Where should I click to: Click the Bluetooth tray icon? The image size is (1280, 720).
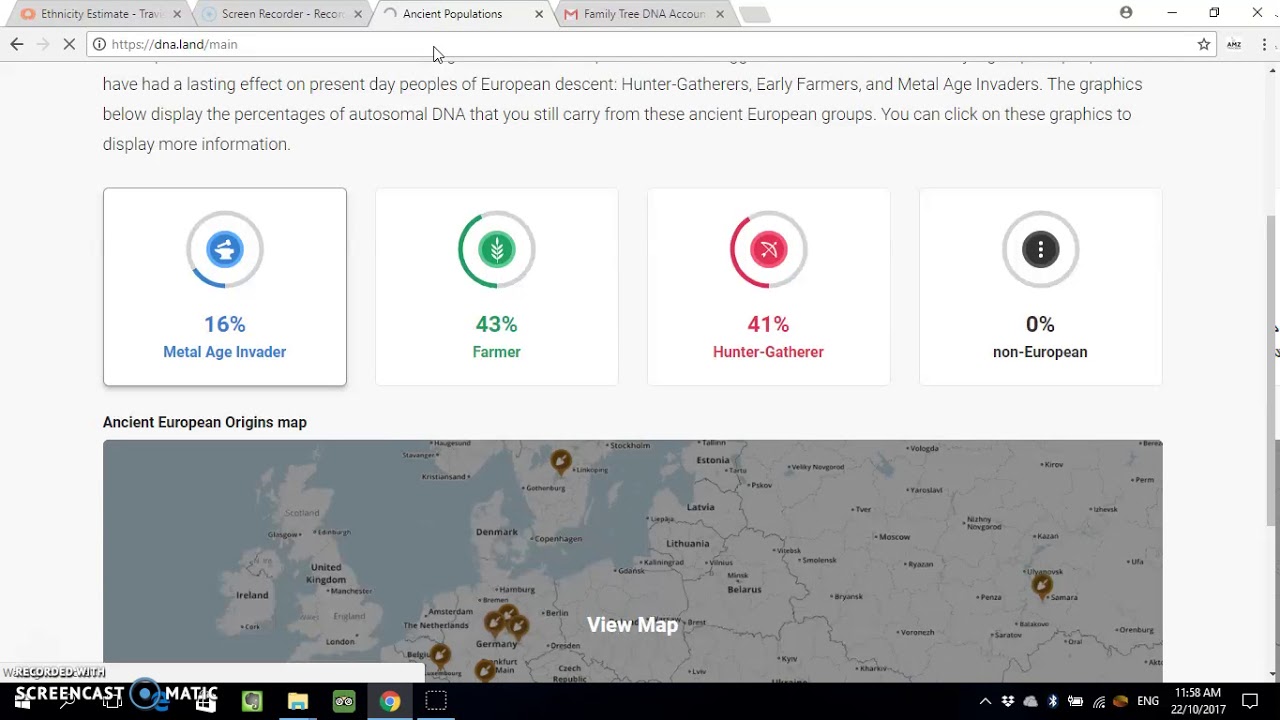[x=1053, y=701]
